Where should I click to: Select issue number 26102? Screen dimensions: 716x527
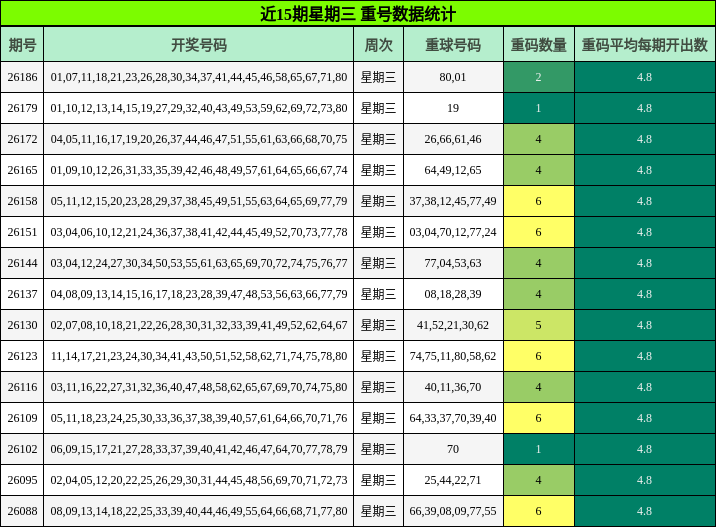click(22, 449)
